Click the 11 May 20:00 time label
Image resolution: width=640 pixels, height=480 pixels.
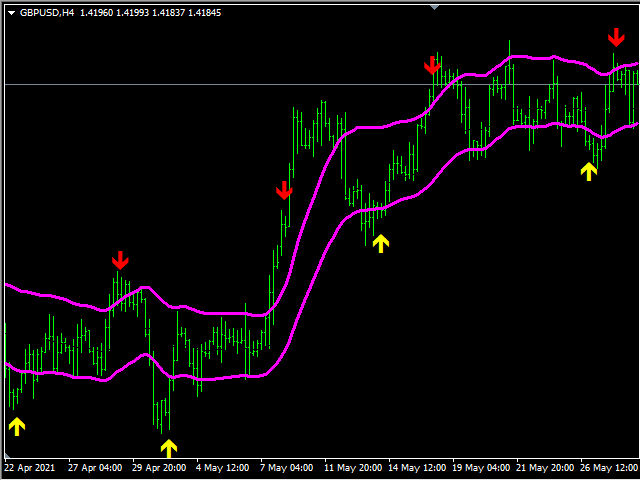pos(353,467)
